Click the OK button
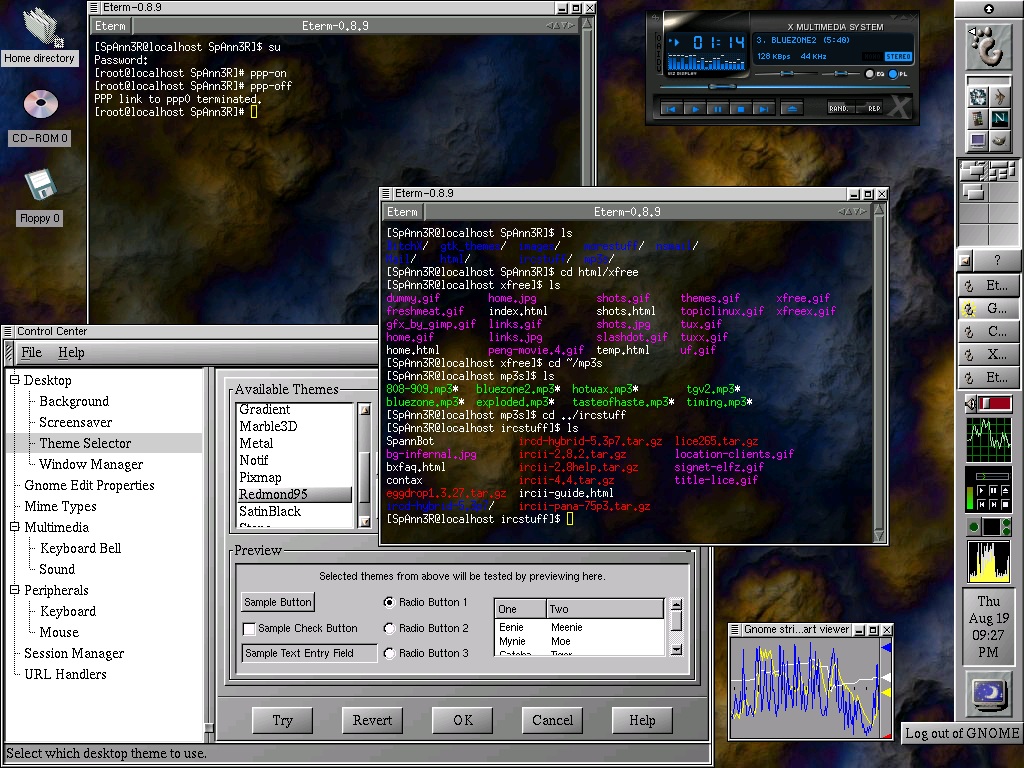This screenshot has height=768, width=1024. 462,720
